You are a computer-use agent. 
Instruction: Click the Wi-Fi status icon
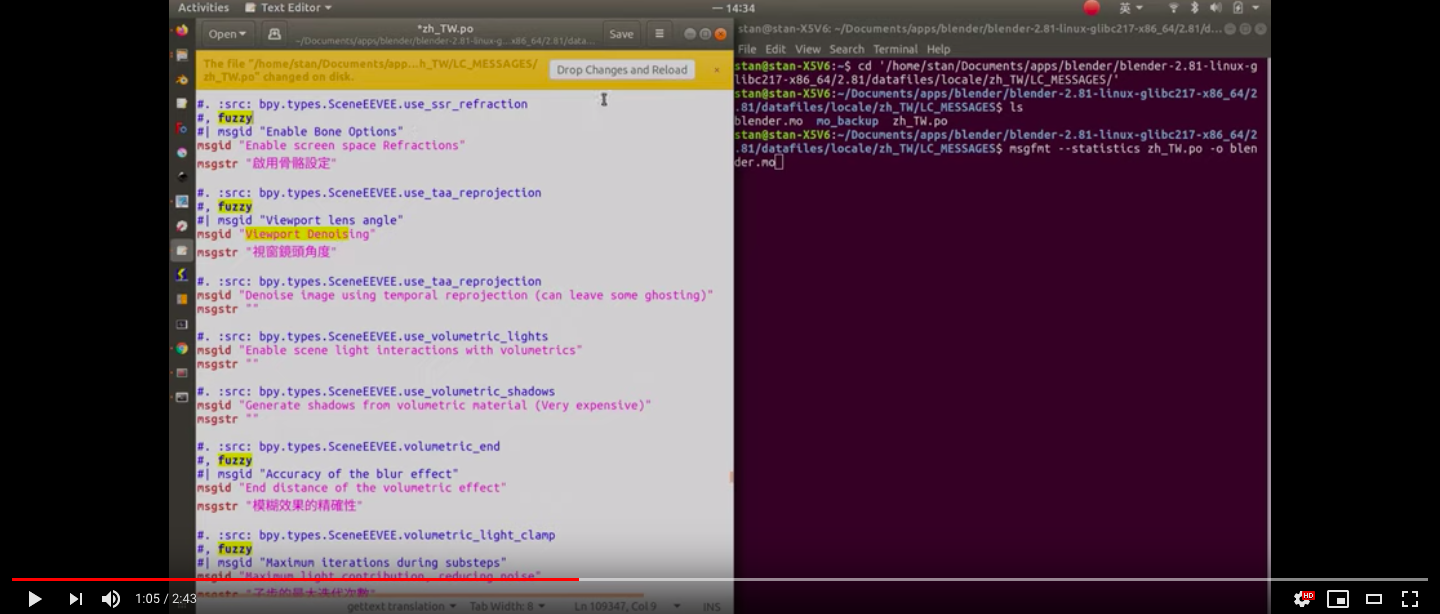1174,8
